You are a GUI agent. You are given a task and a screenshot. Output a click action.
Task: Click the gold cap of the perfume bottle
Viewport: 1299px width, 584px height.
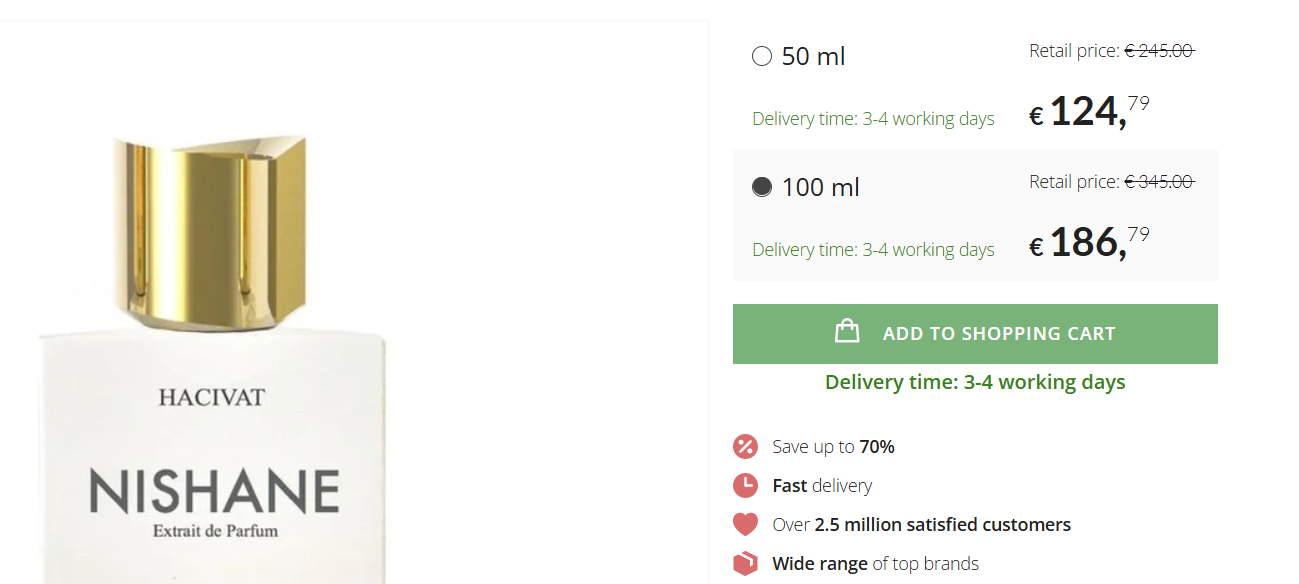pyautogui.click(x=213, y=230)
